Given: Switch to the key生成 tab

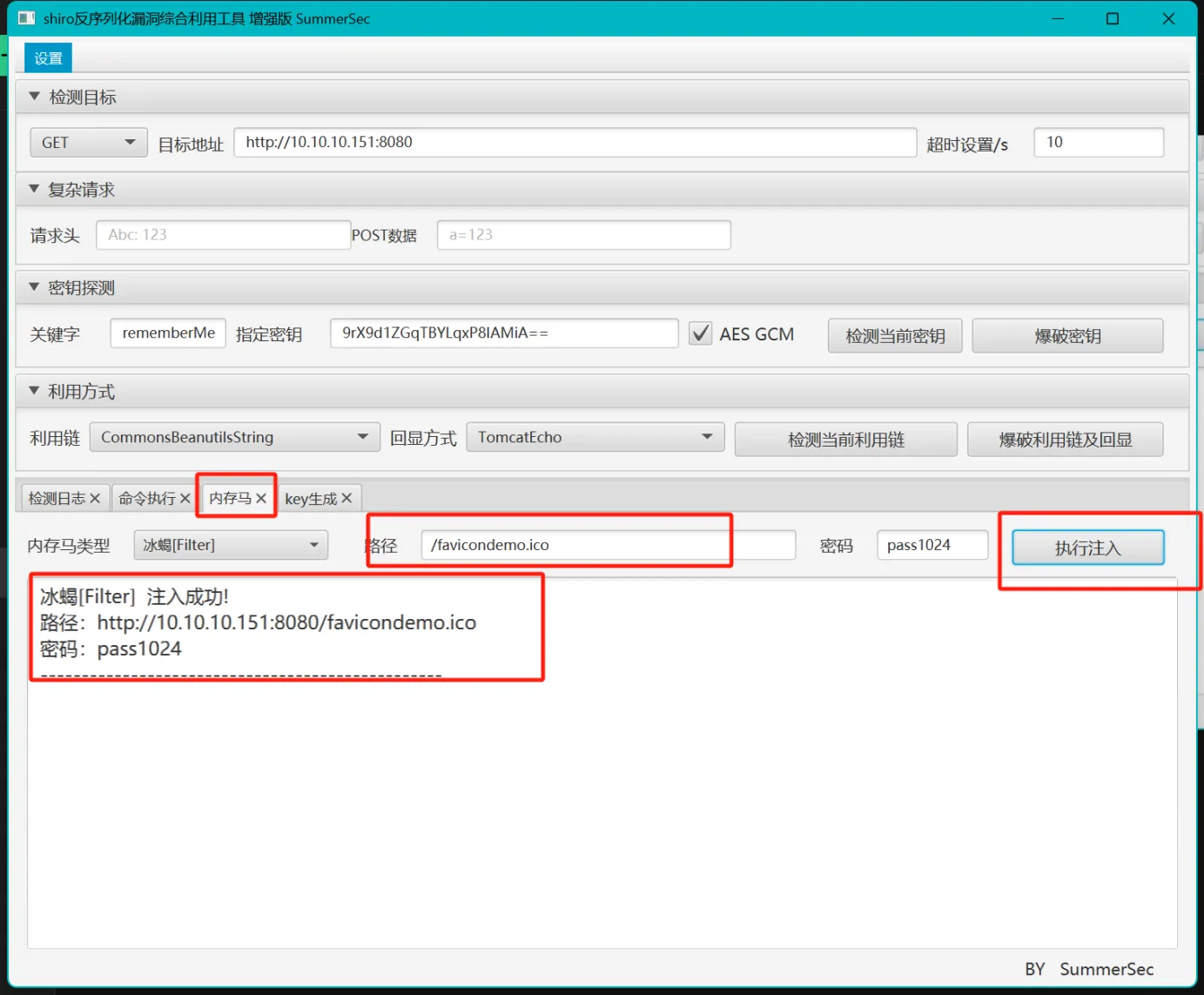Looking at the screenshot, I should [311, 498].
